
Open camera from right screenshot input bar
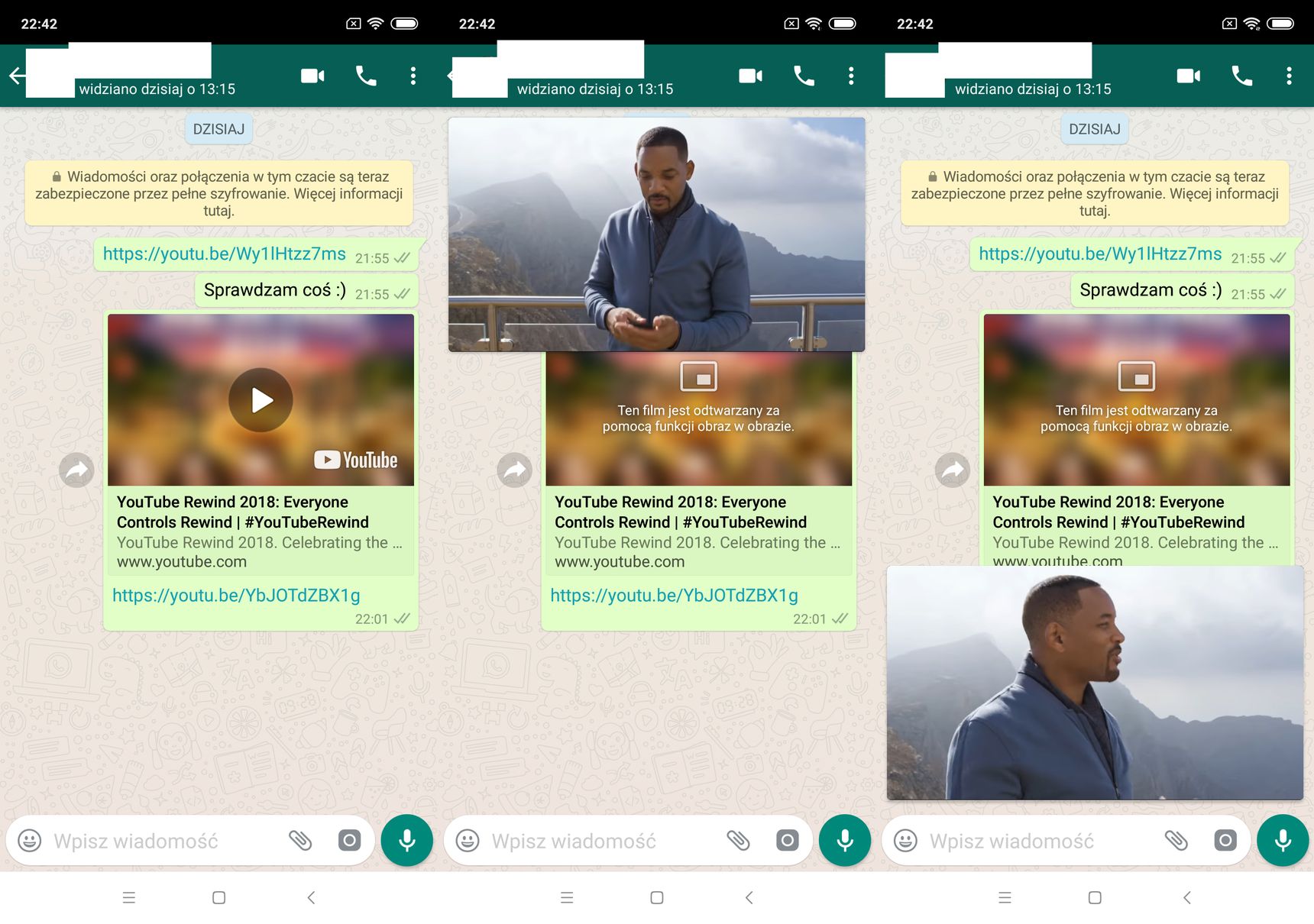point(1225,841)
